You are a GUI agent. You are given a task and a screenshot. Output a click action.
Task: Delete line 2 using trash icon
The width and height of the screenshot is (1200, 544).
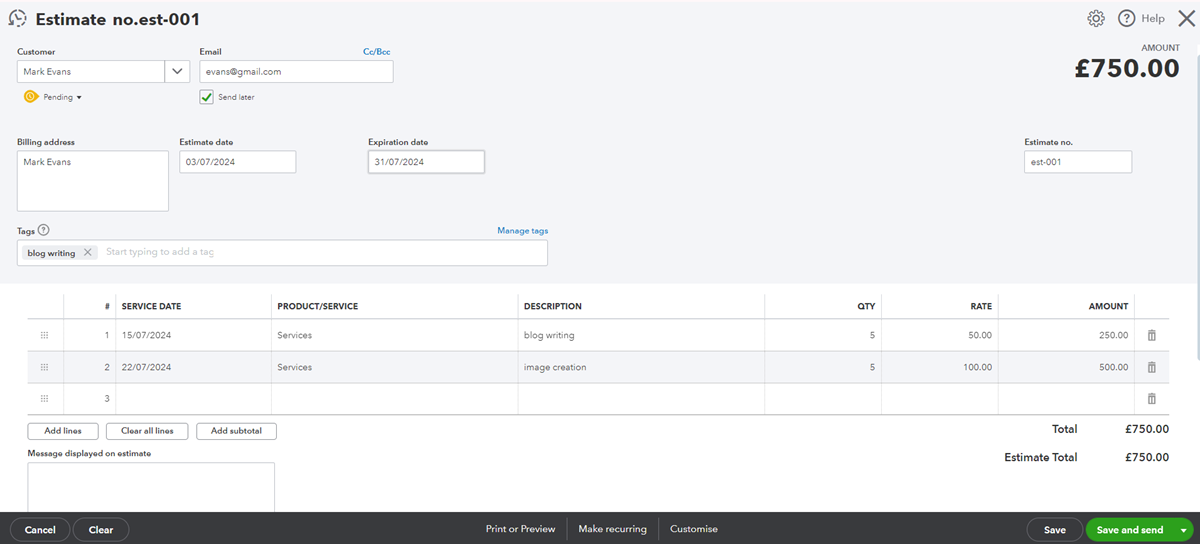pos(1151,367)
